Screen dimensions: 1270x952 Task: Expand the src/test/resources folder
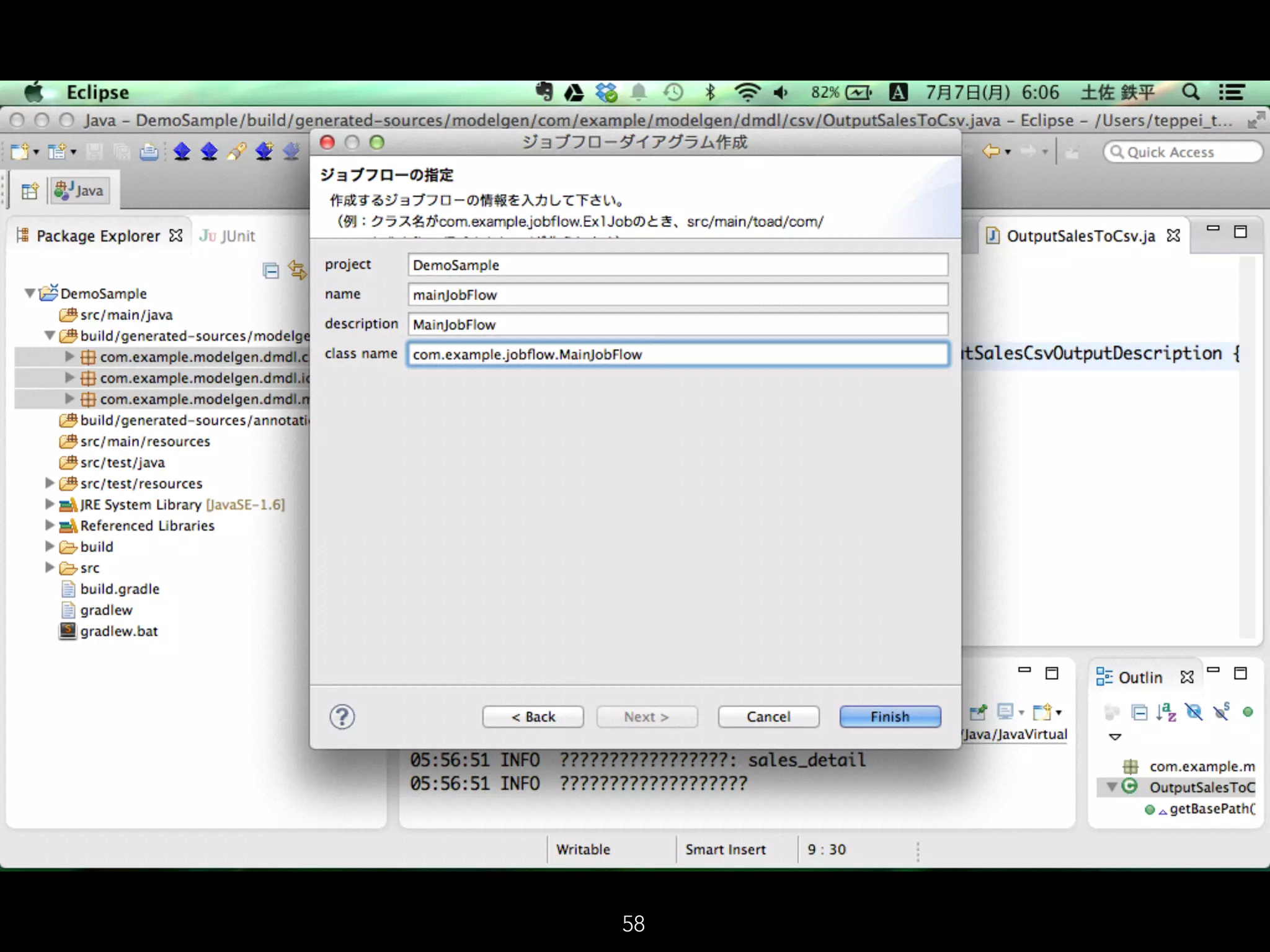click(x=50, y=483)
